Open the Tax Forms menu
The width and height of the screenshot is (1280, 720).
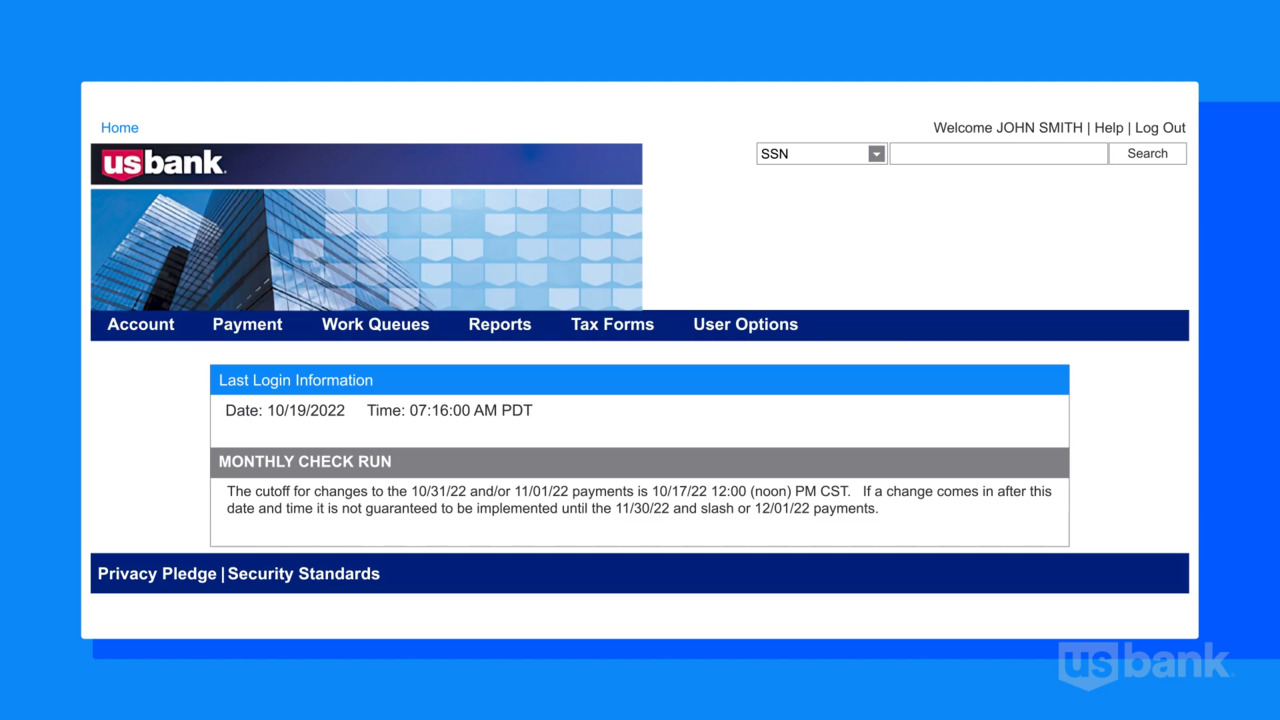pos(612,325)
